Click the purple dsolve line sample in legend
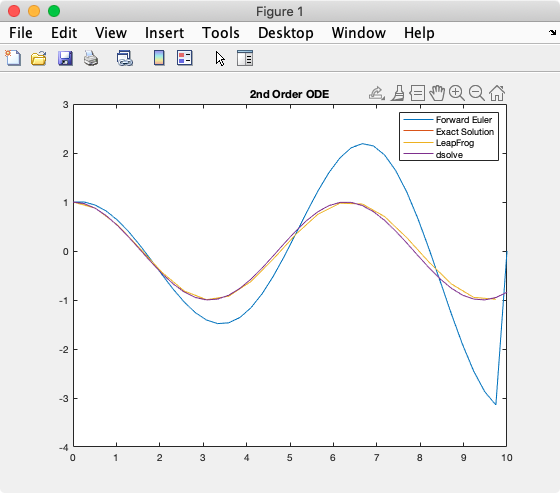Screen dimensions: 560x493 click(x=418, y=154)
